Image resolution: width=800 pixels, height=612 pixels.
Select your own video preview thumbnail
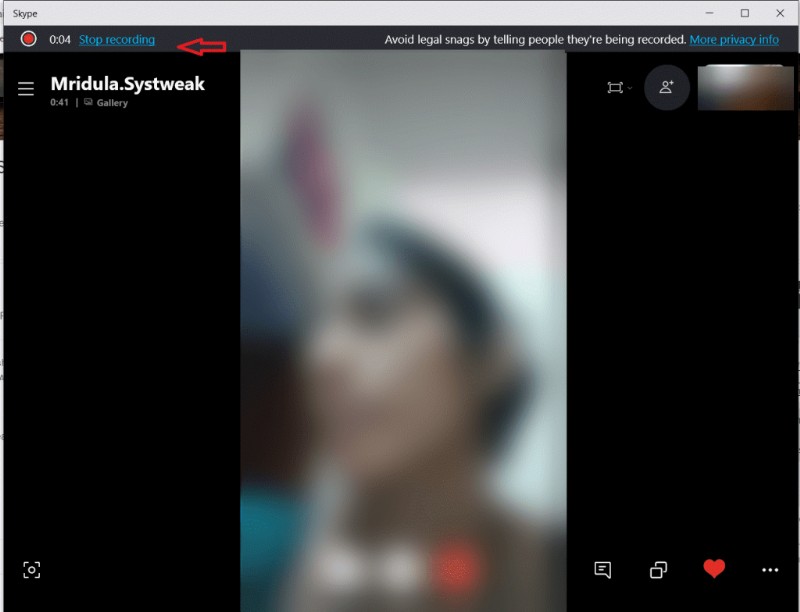745,87
